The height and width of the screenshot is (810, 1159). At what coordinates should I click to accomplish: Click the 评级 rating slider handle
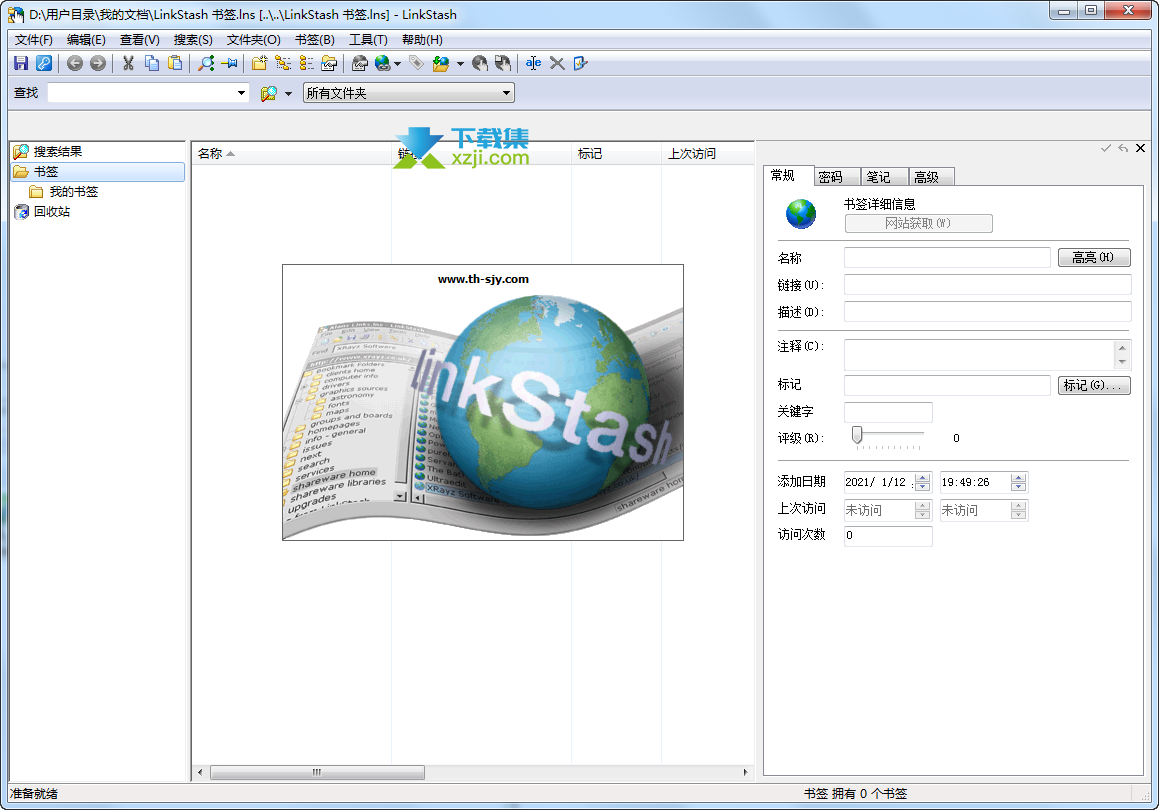pos(857,435)
